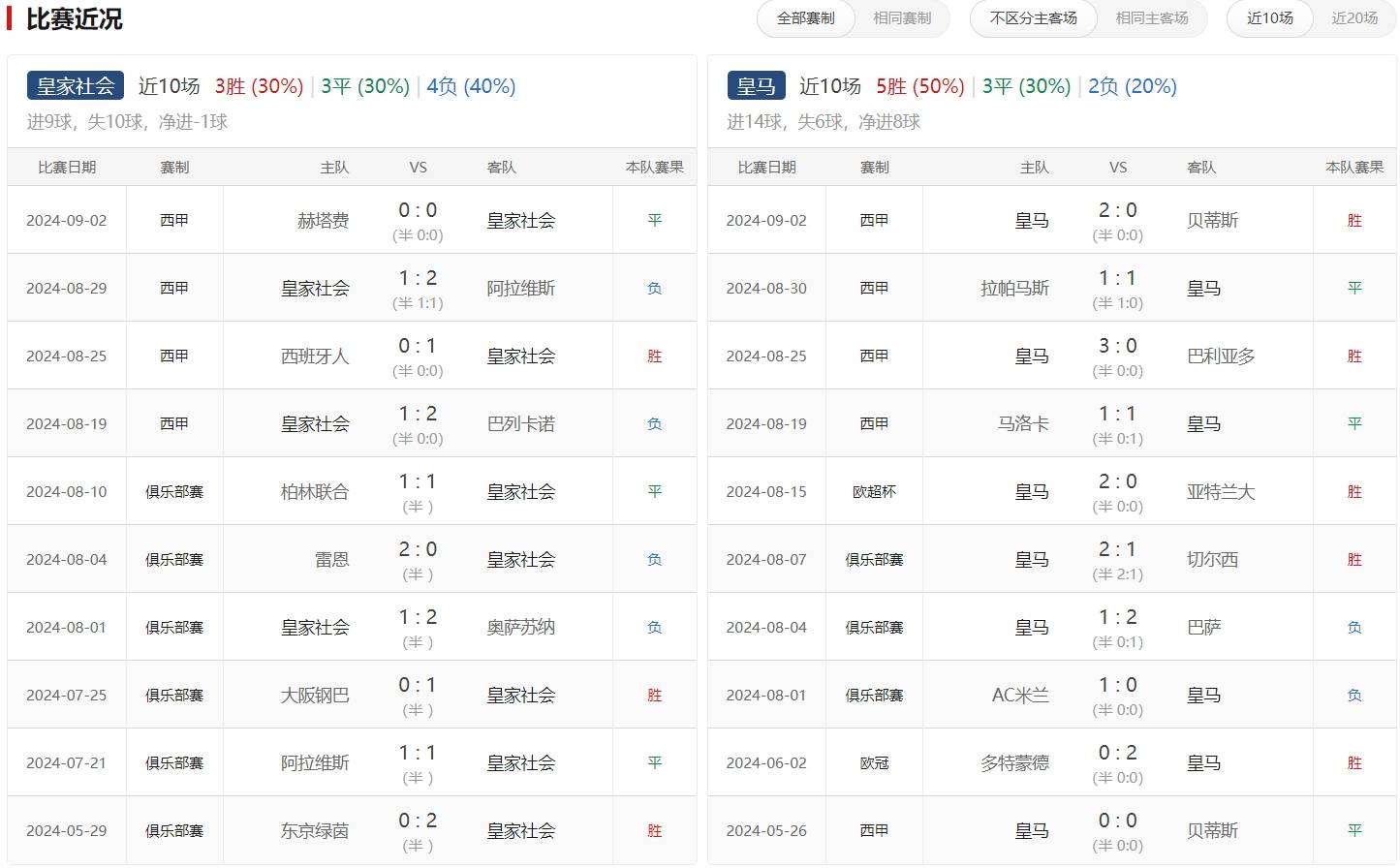Open 东京绿茵 team link

coord(315,831)
